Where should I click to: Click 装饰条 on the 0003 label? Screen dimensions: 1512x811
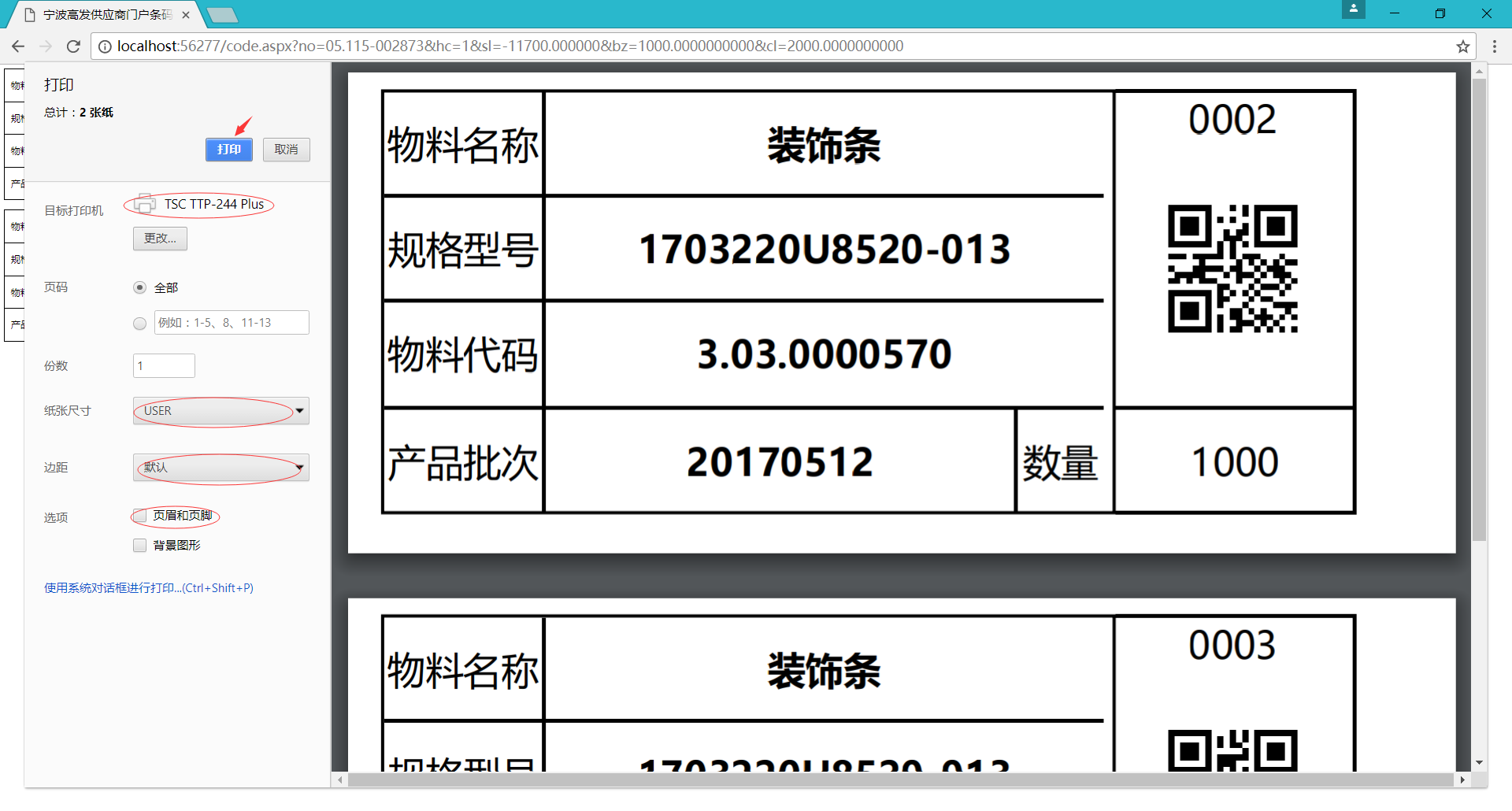[x=824, y=672]
